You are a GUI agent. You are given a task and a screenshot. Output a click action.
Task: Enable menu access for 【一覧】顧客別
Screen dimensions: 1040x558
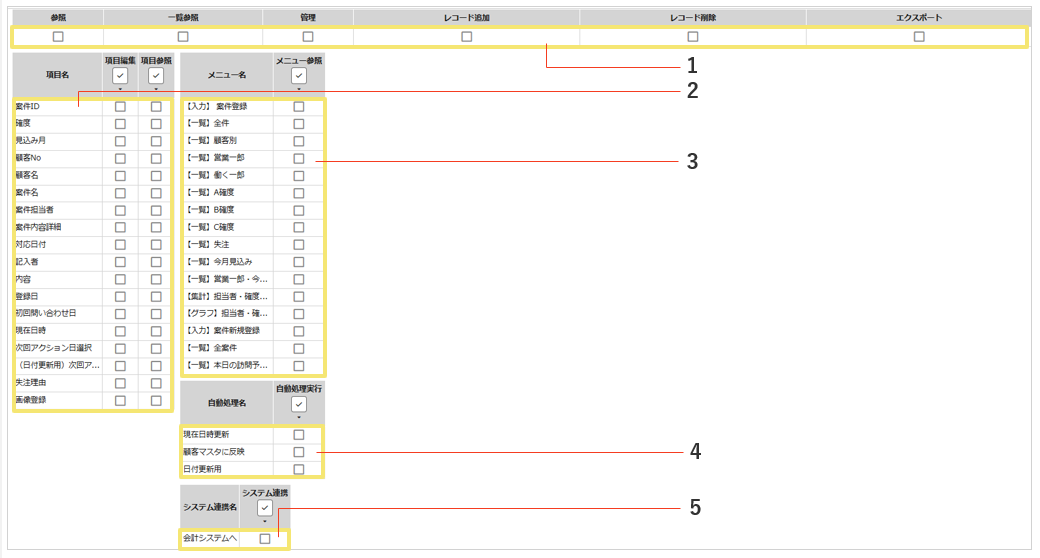pos(299,141)
